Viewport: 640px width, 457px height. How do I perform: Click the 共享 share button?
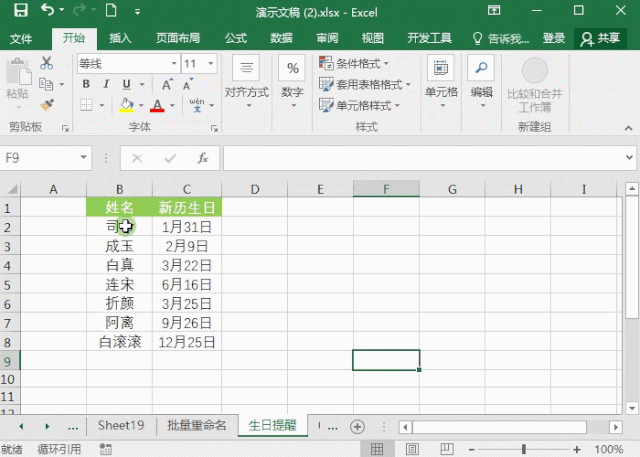600,39
